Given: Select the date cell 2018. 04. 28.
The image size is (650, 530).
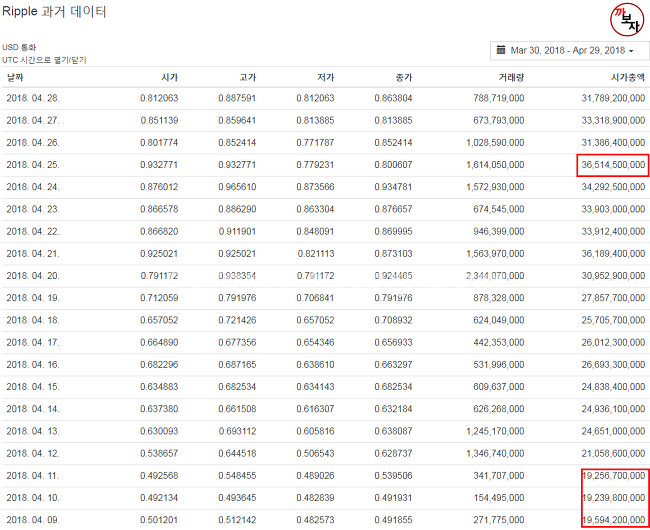Looking at the screenshot, I should 33,98.
